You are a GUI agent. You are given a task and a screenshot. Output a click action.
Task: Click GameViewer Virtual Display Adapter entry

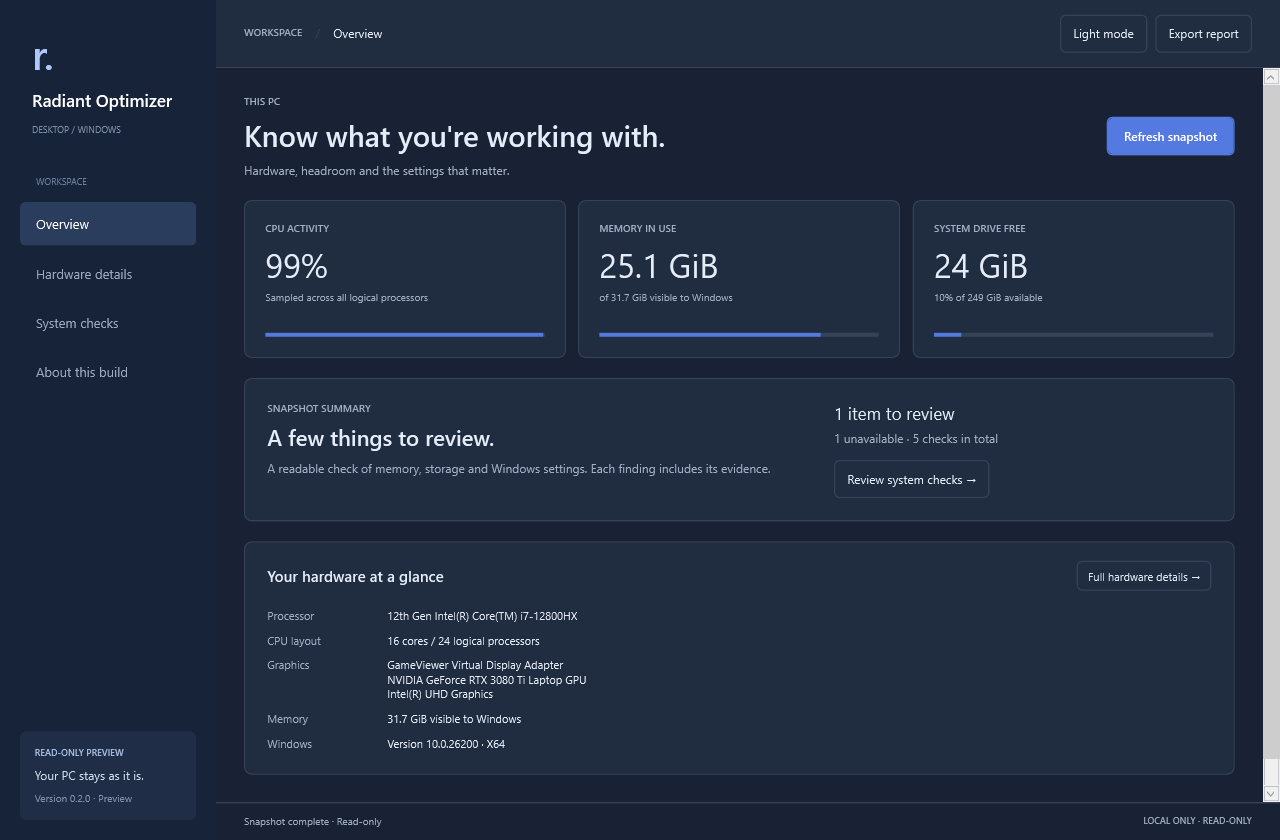click(x=475, y=665)
